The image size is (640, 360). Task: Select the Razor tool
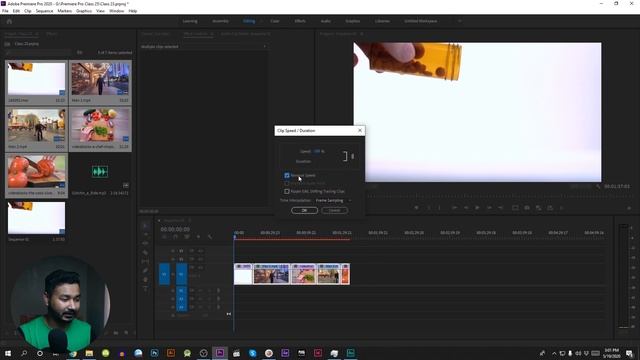(145, 252)
